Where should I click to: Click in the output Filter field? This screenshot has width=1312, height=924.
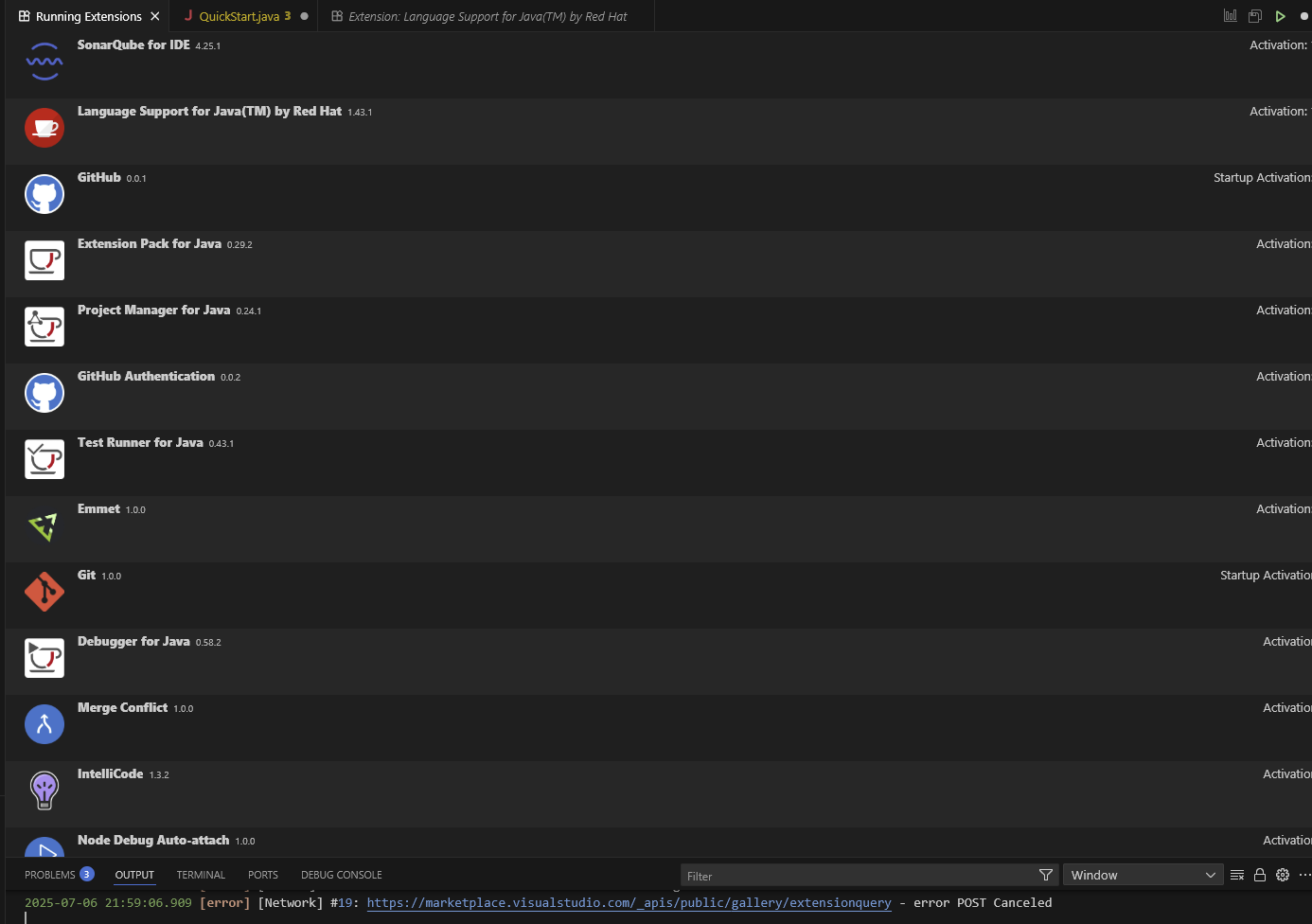click(858, 876)
